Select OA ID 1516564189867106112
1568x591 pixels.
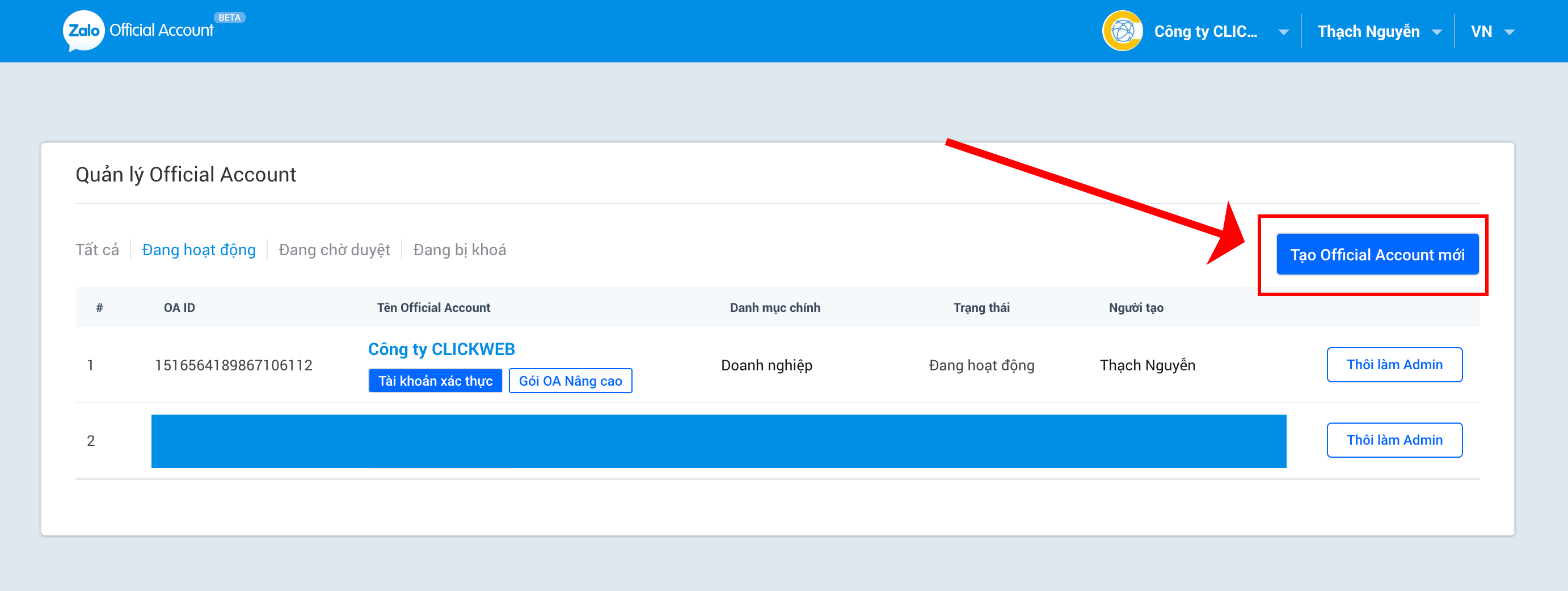click(x=234, y=365)
